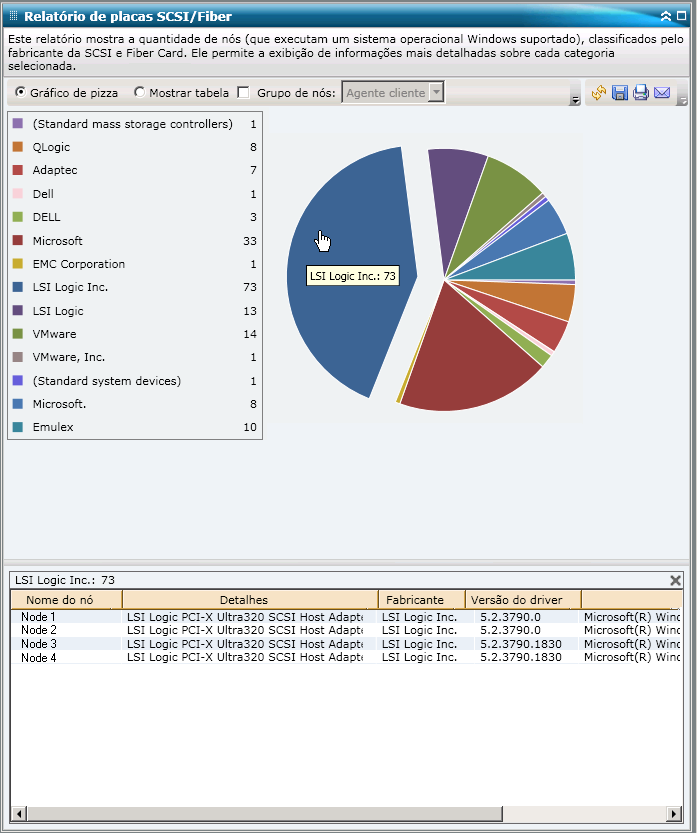Click the LSI Logic purple legend swatch
699x833 pixels.
[18, 310]
